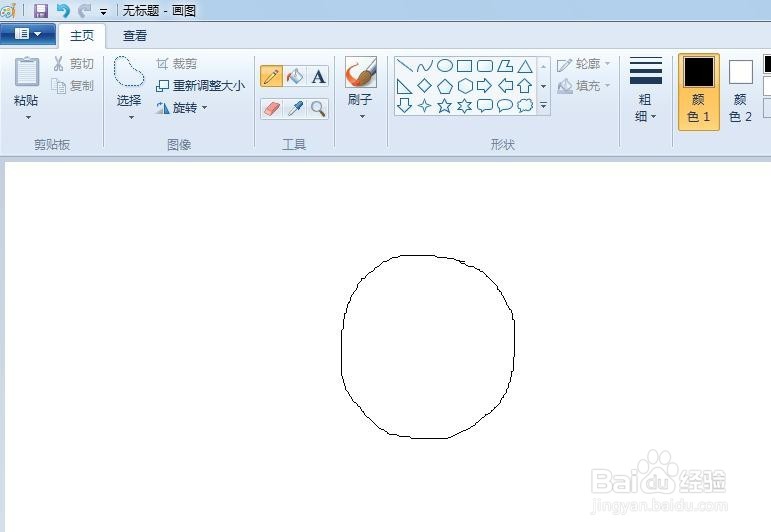Choose the Cloud callout shape
This screenshot has height=532, width=771.
[525, 105]
